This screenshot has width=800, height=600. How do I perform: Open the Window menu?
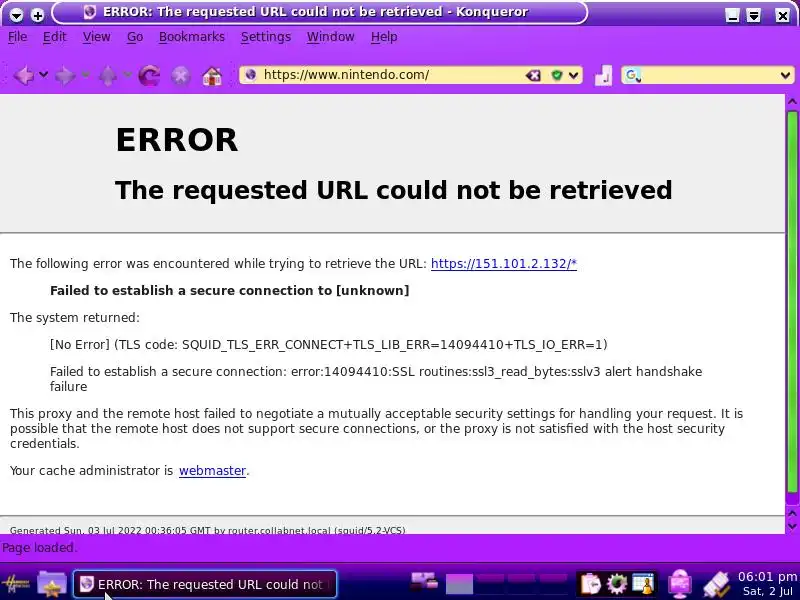pyautogui.click(x=331, y=37)
